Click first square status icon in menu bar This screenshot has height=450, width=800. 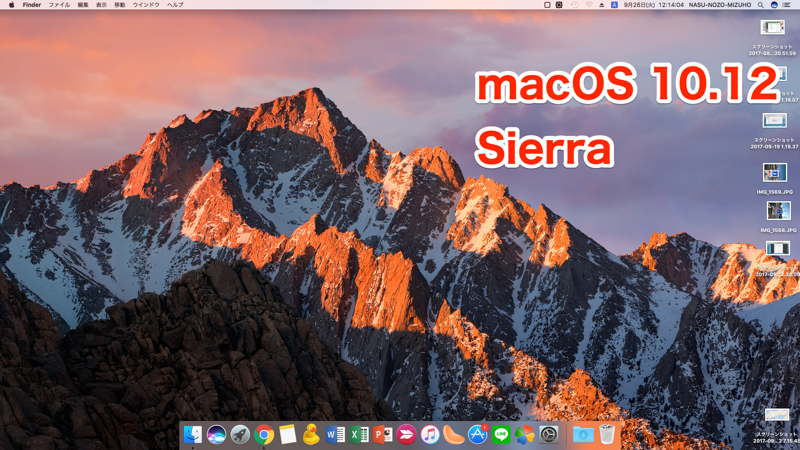[x=547, y=5]
